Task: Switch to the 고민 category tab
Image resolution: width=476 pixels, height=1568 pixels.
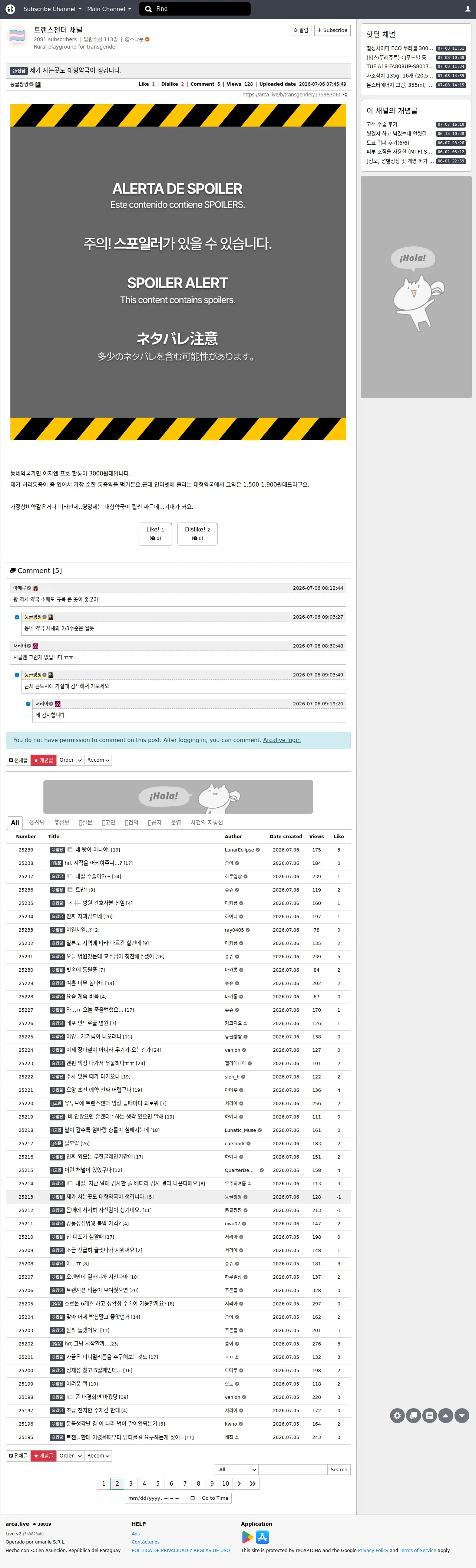Action: (108, 822)
